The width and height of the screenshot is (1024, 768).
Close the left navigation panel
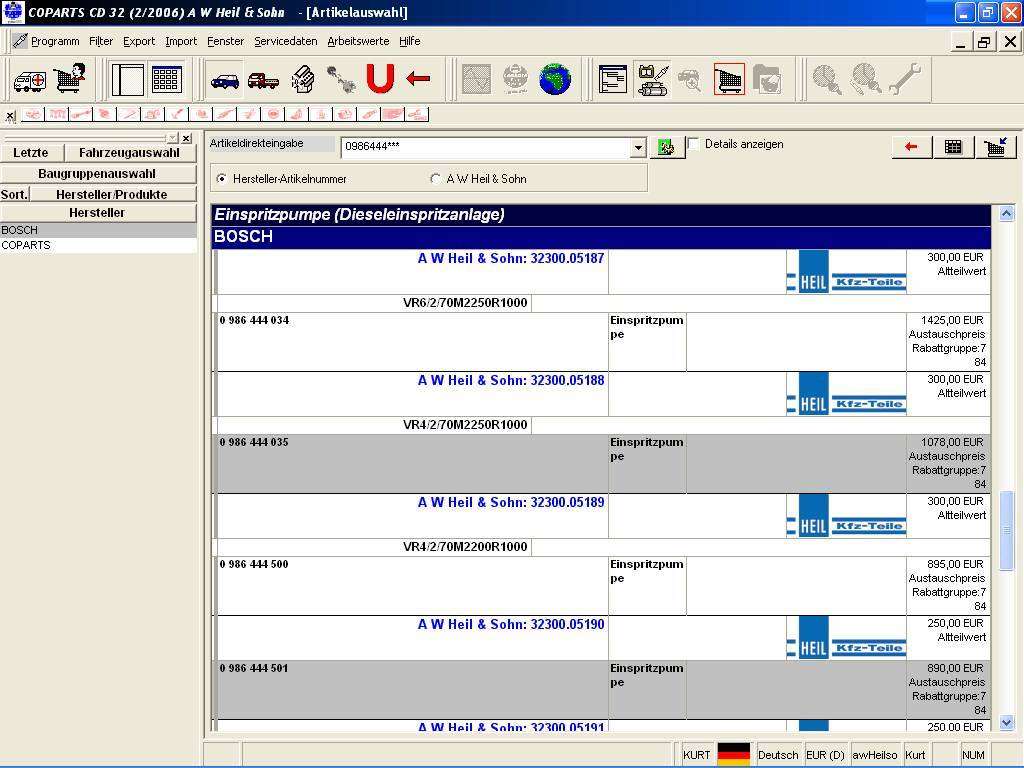(187, 138)
